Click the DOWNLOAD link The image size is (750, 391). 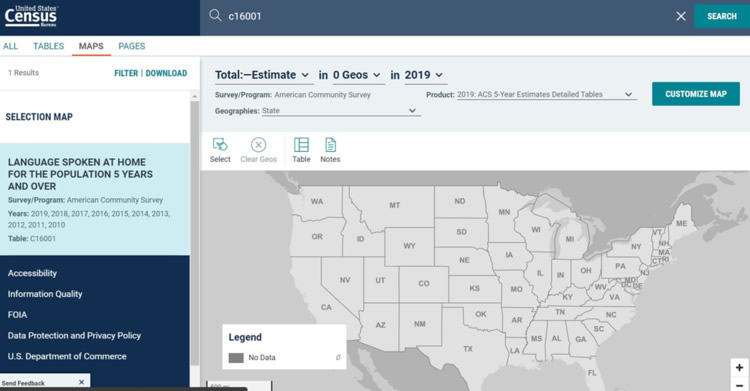pos(166,73)
